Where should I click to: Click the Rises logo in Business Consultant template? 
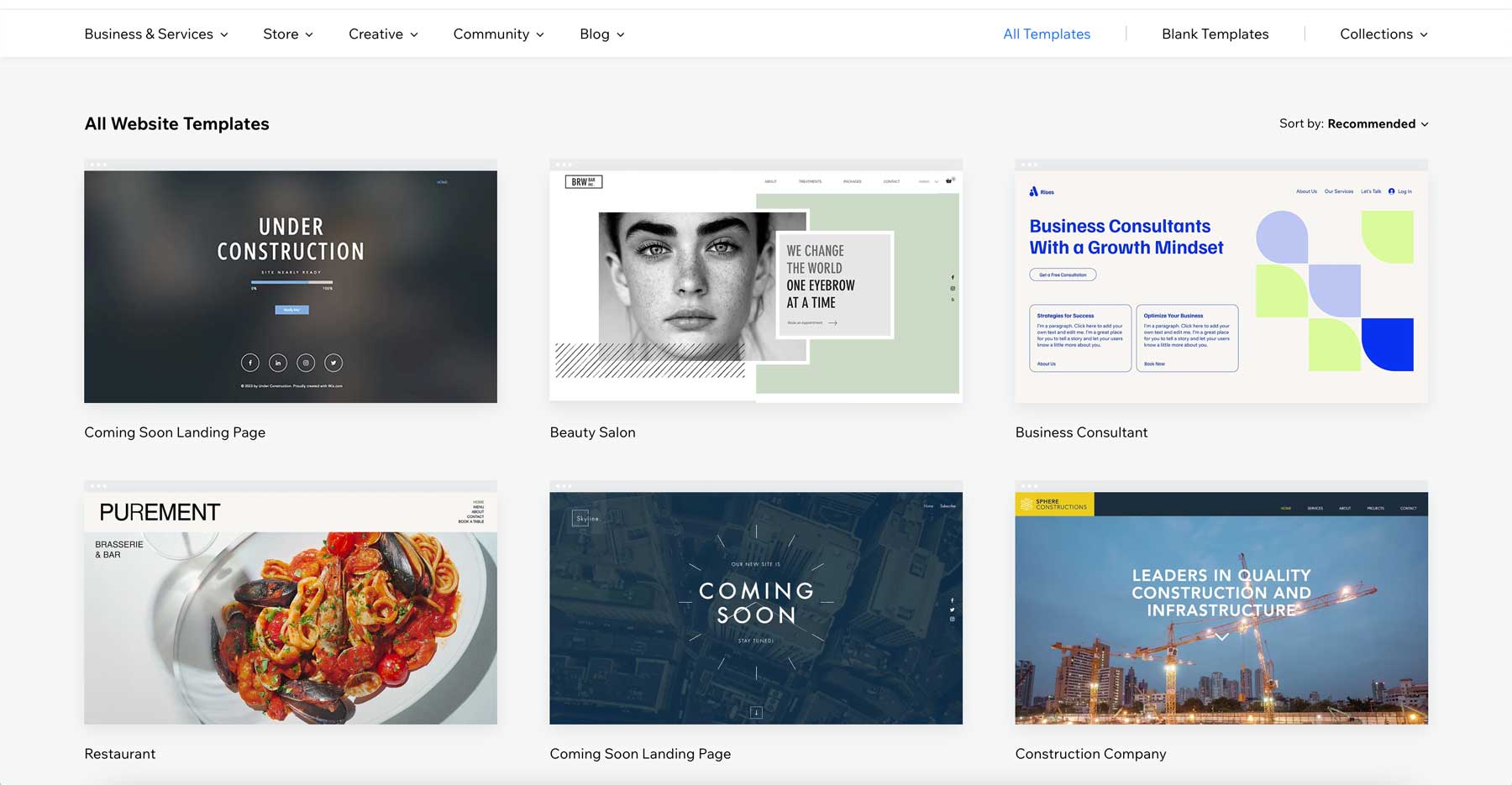click(x=1042, y=191)
